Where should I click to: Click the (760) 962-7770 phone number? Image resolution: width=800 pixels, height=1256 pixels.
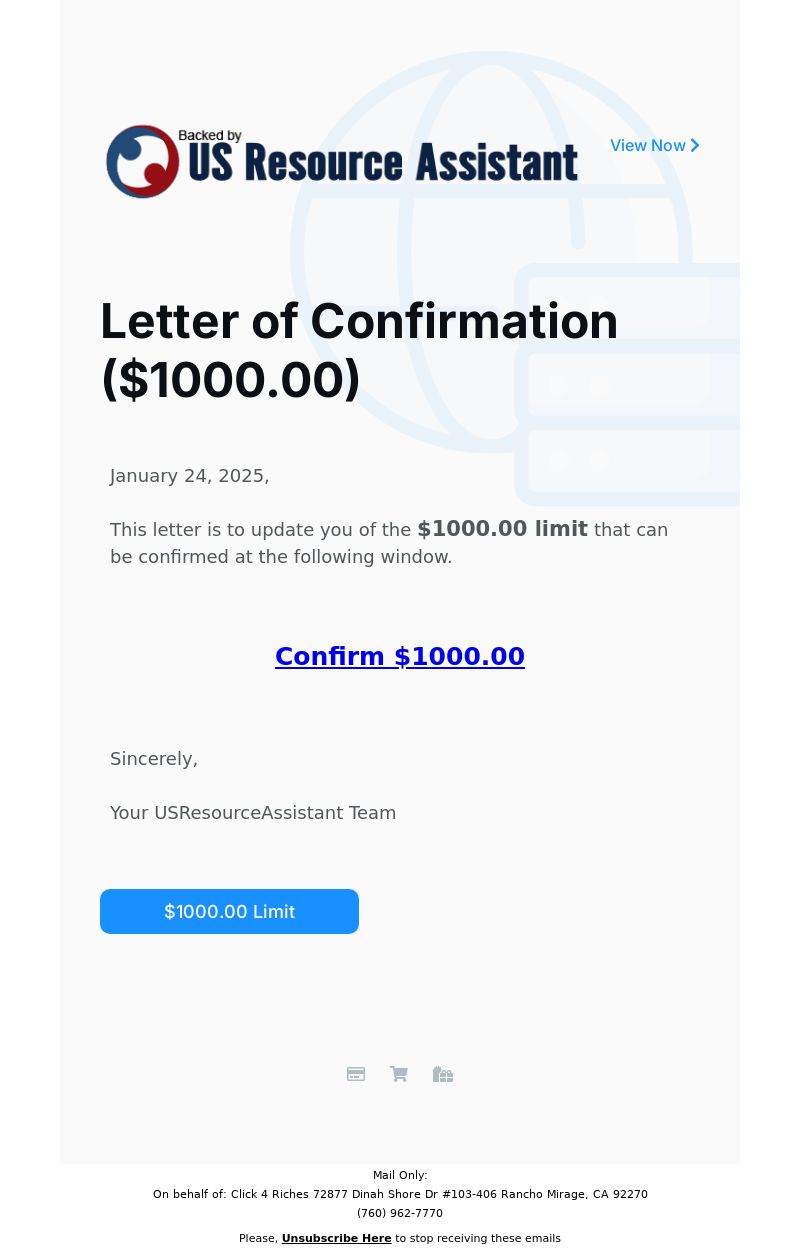click(400, 1213)
